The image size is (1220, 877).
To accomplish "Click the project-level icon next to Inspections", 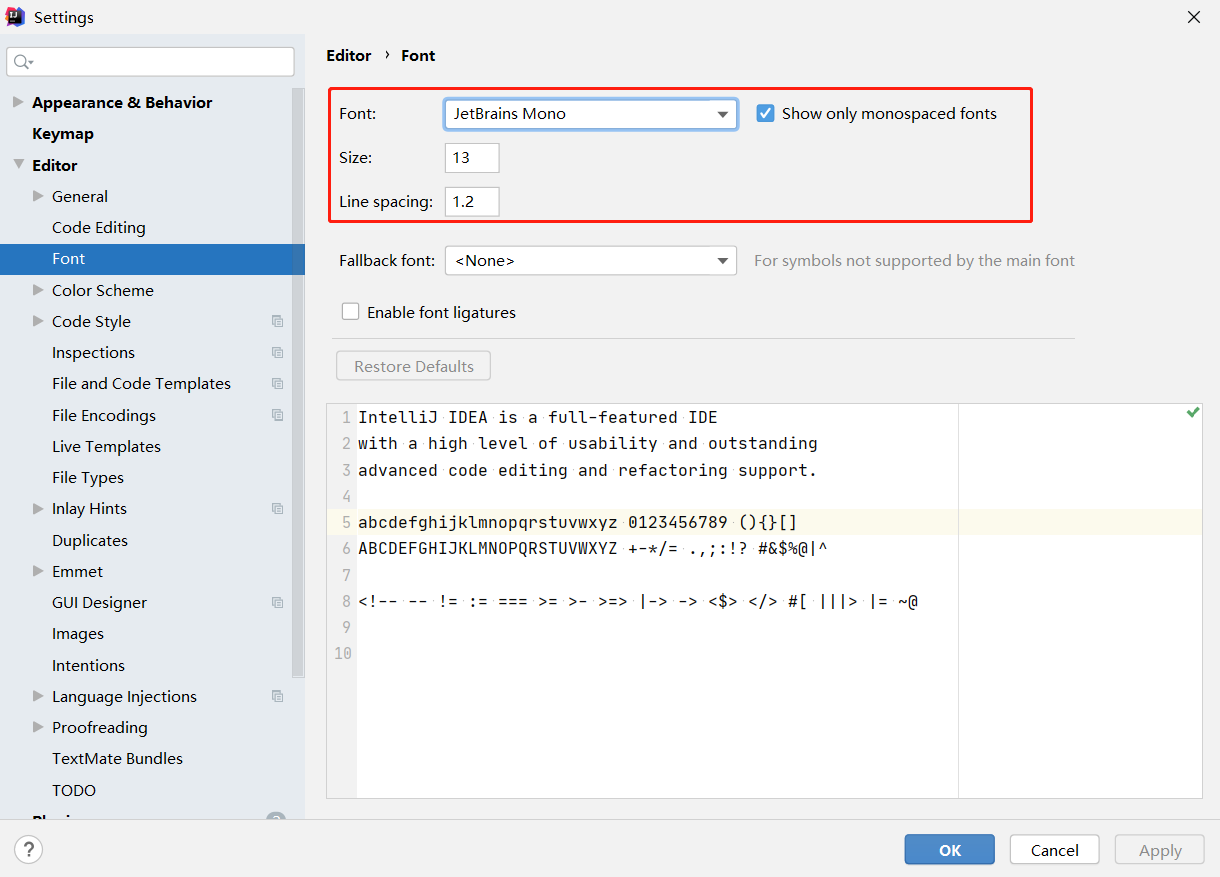I will pyautogui.click(x=277, y=353).
